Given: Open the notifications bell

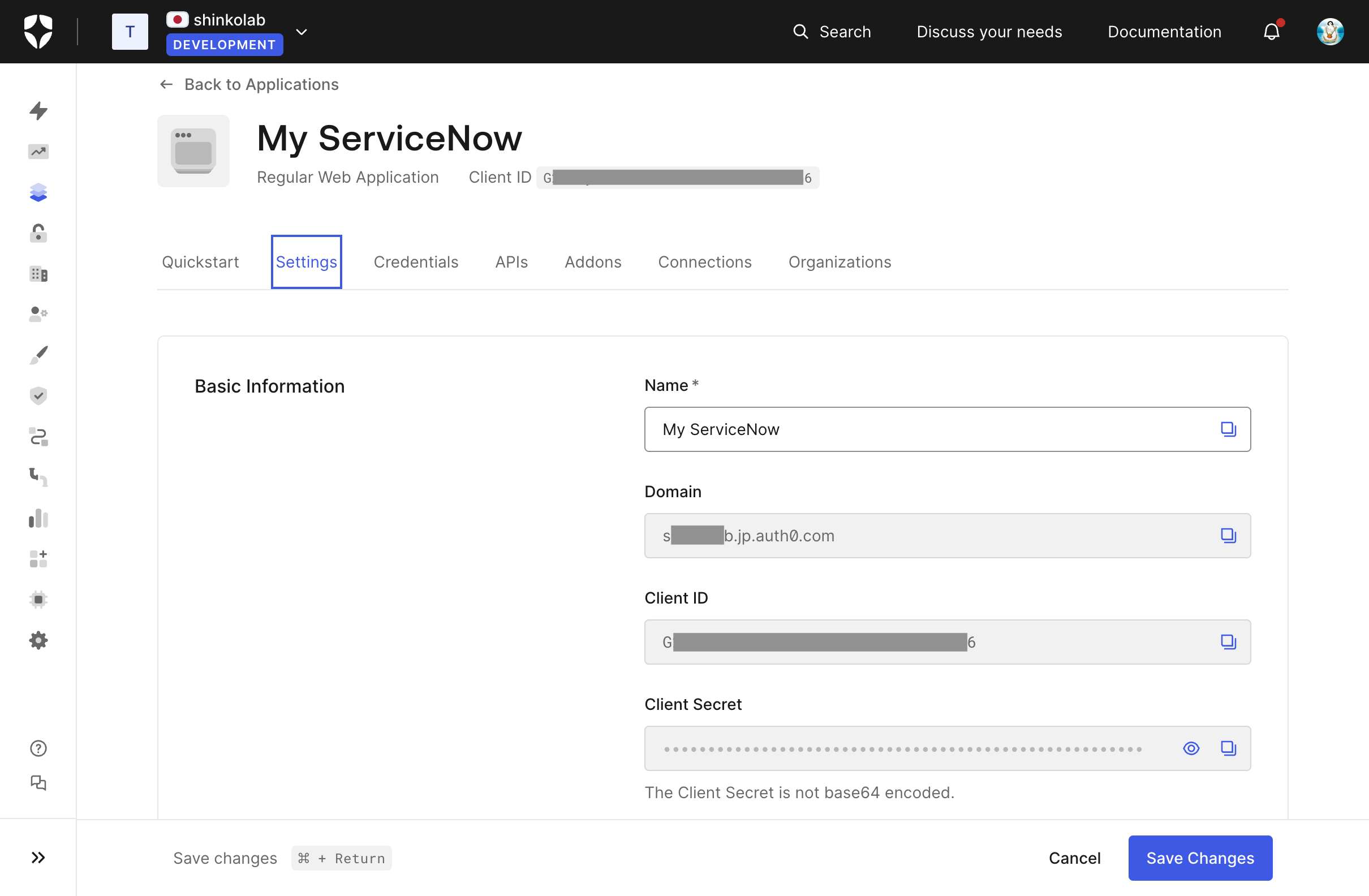Looking at the screenshot, I should (x=1271, y=32).
